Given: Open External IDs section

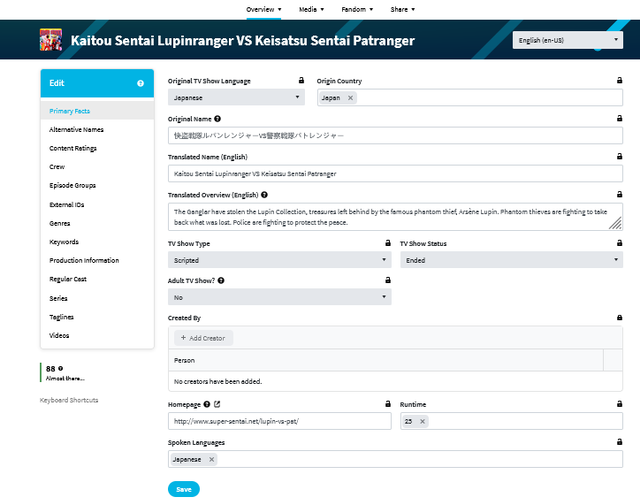Looking at the screenshot, I should [67, 204].
